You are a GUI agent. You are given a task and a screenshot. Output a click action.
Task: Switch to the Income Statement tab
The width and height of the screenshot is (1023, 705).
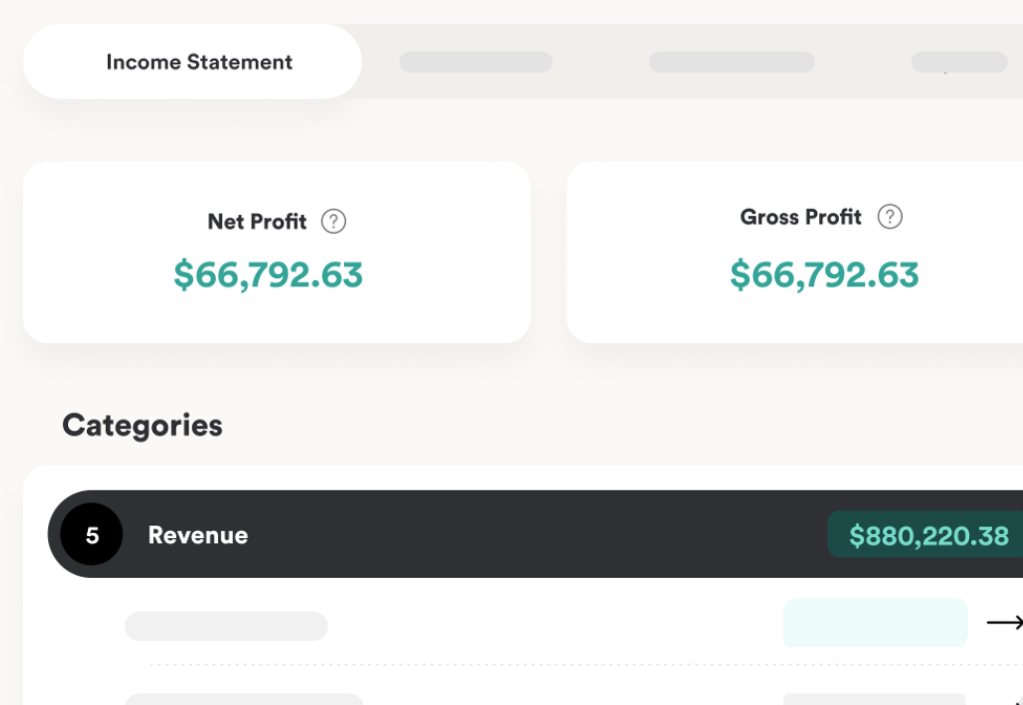(198, 61)
